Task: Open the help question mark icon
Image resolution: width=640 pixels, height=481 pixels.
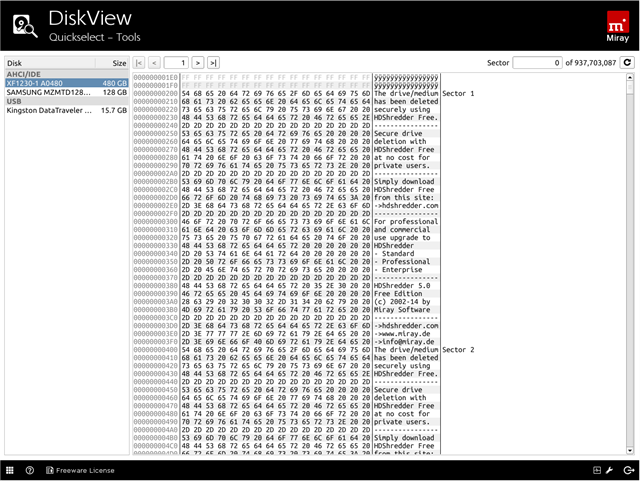Action: [x=30, y=470]
